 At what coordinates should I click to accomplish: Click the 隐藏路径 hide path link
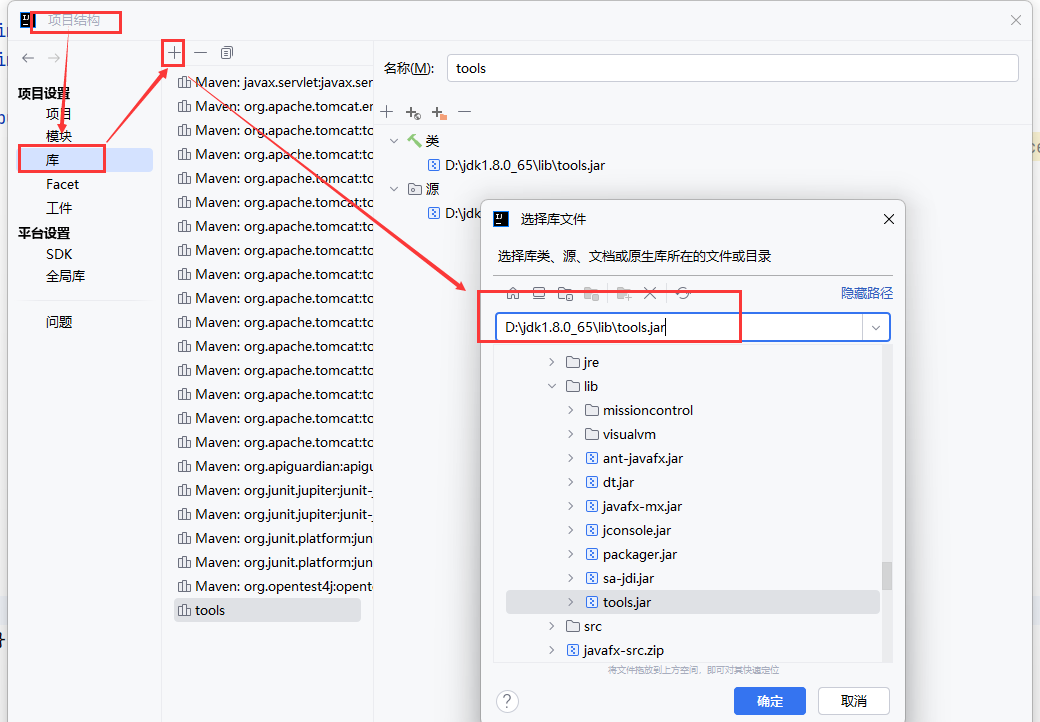tap(866, 293)
